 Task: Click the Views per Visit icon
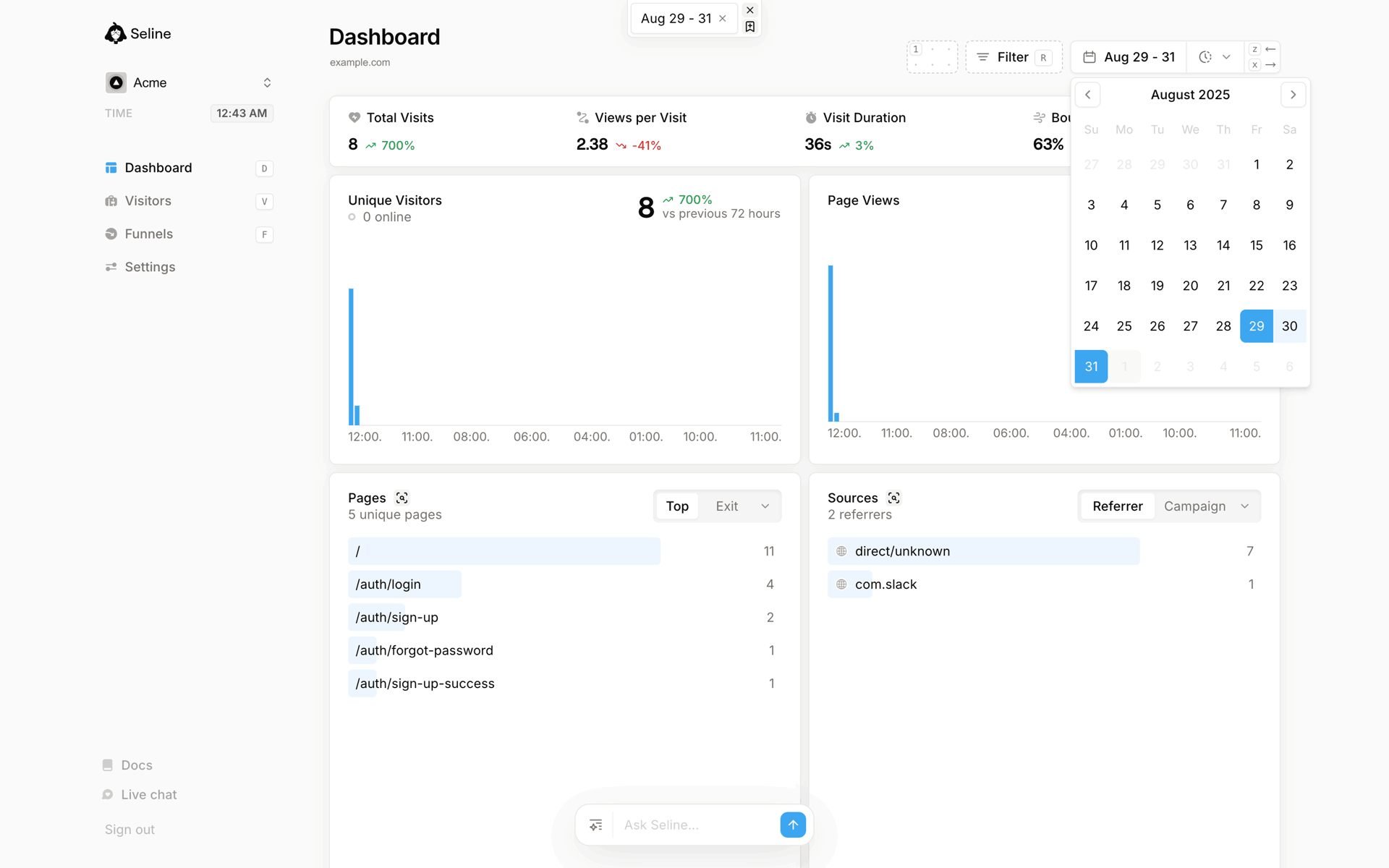[582, 117]
